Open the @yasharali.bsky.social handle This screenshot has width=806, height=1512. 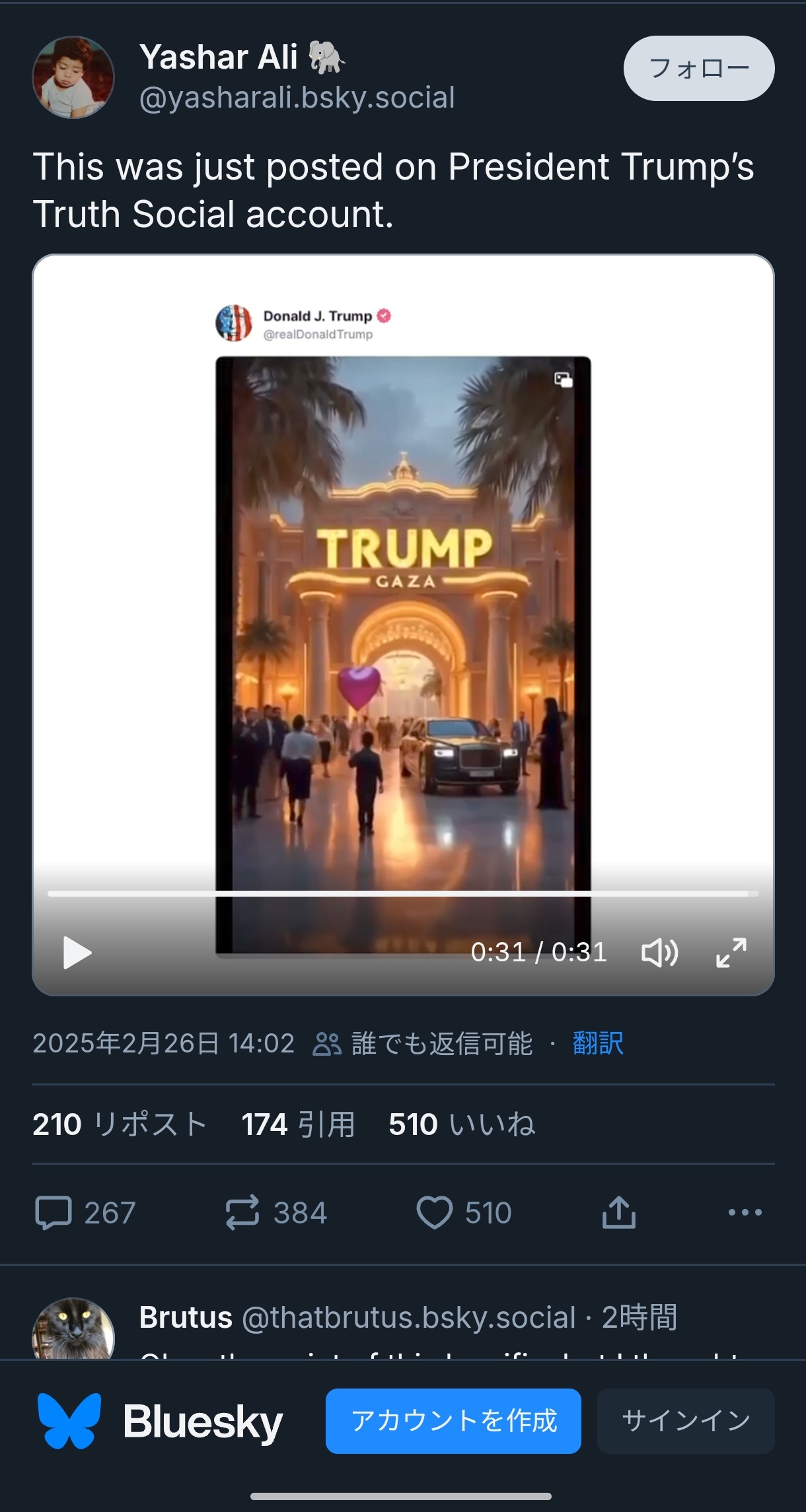click(x=297, y=98)
